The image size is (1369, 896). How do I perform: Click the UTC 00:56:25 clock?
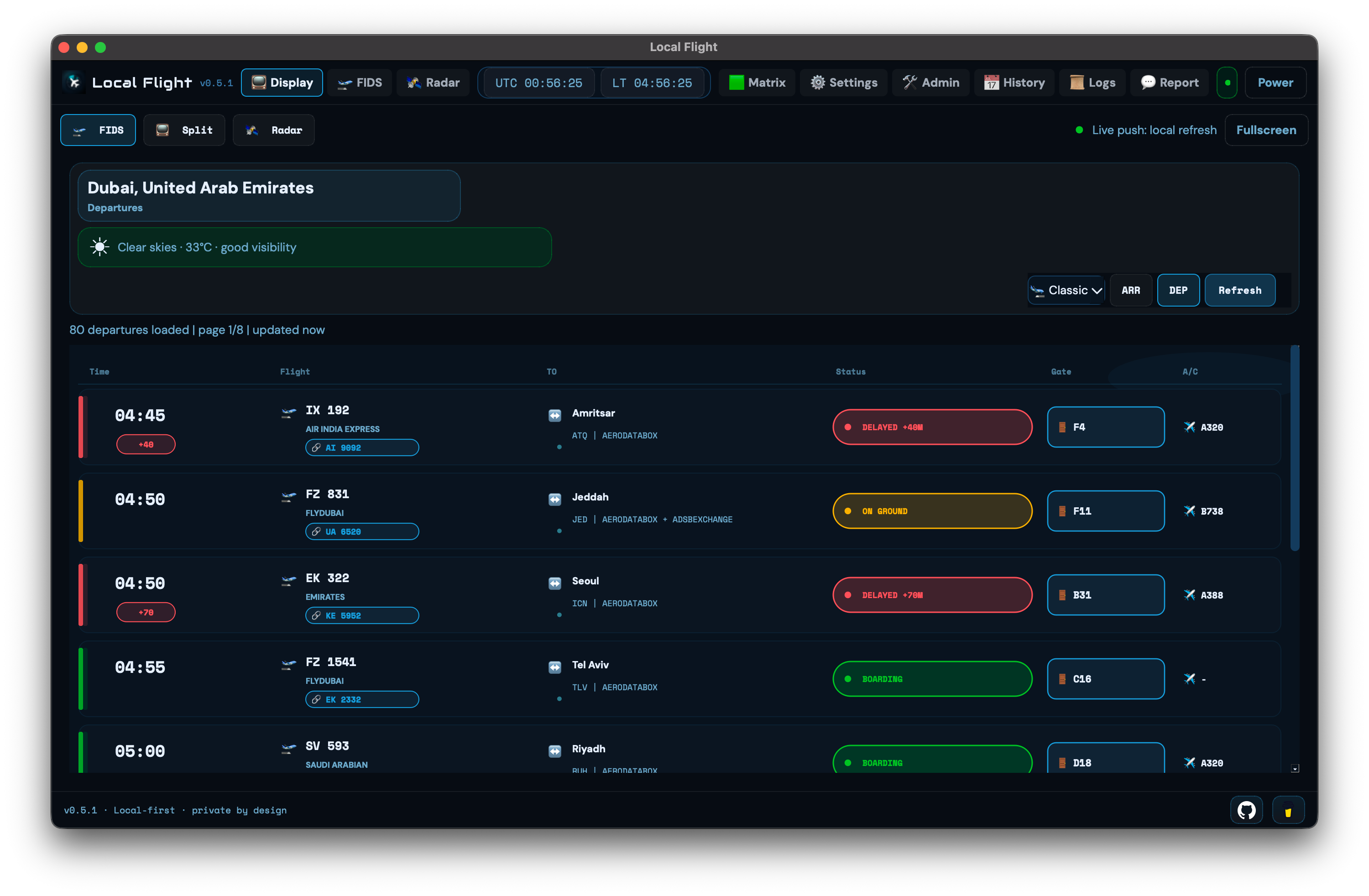tap(539, 83)
